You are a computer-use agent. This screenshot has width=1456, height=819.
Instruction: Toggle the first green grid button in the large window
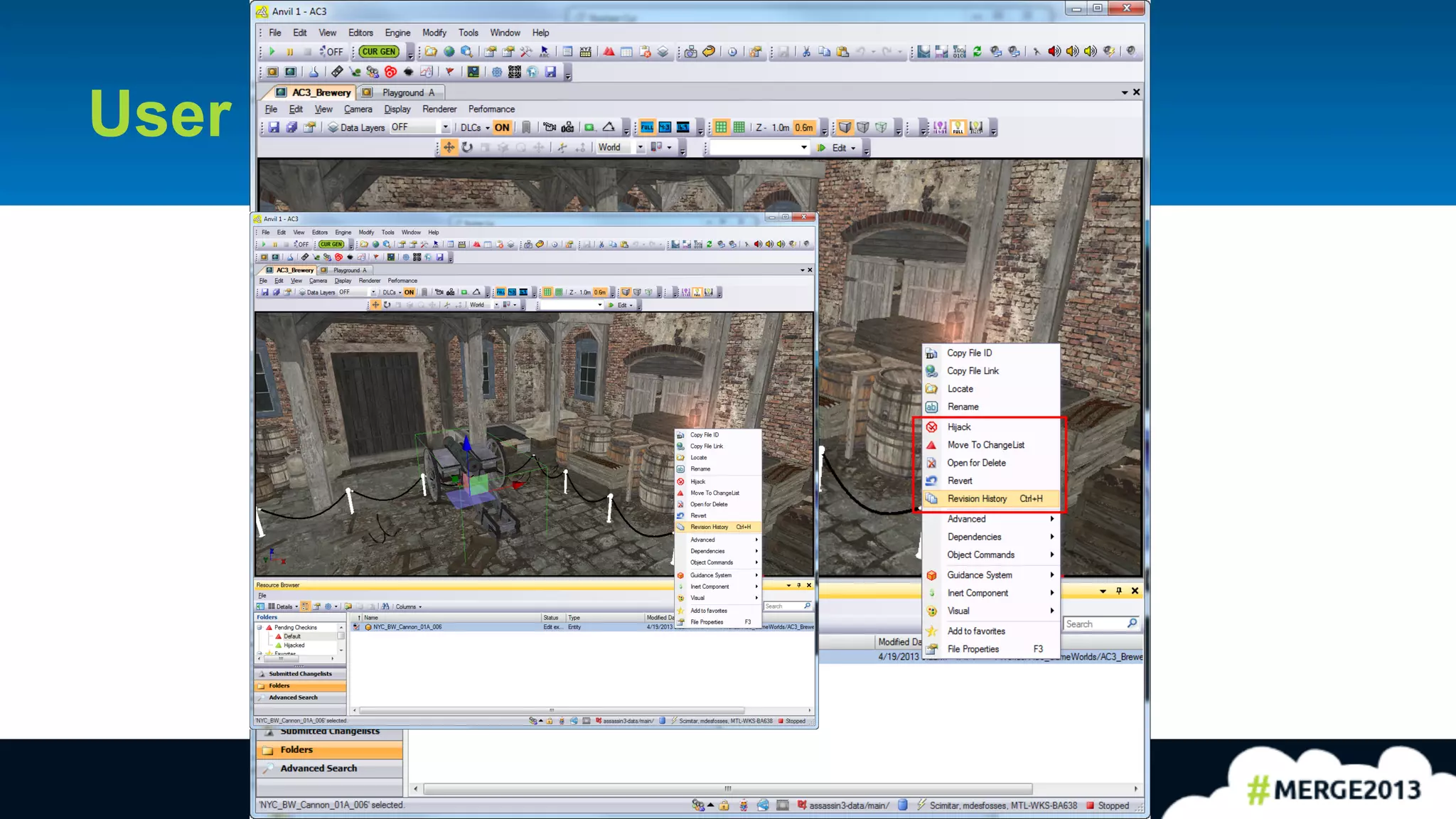point(721,127)
